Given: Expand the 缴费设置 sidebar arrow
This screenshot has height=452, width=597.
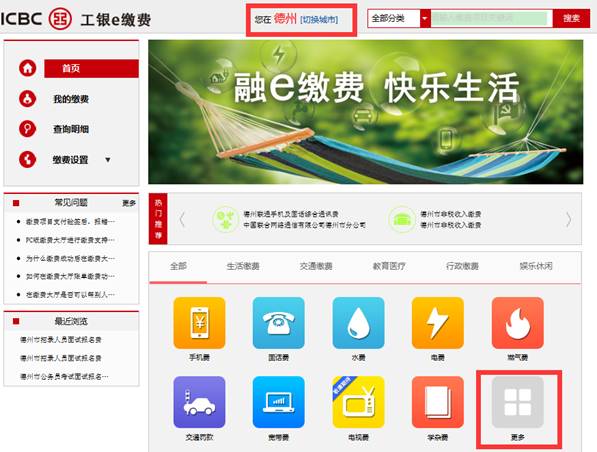Looking at the screenshot, I should pyautogui.click(x=108, y=160).
